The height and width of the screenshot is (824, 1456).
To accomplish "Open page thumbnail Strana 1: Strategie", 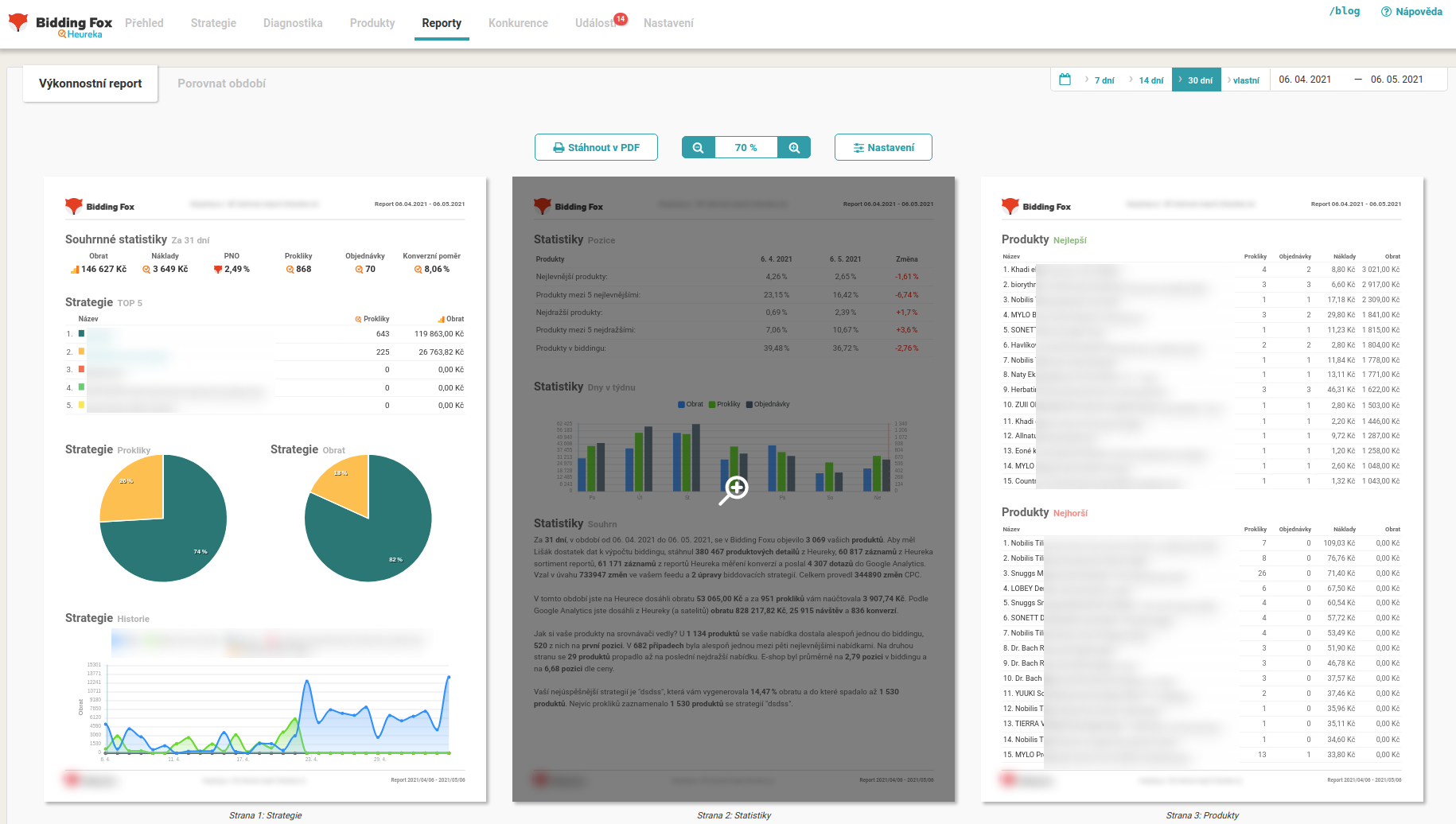I will tap(265, 489).
